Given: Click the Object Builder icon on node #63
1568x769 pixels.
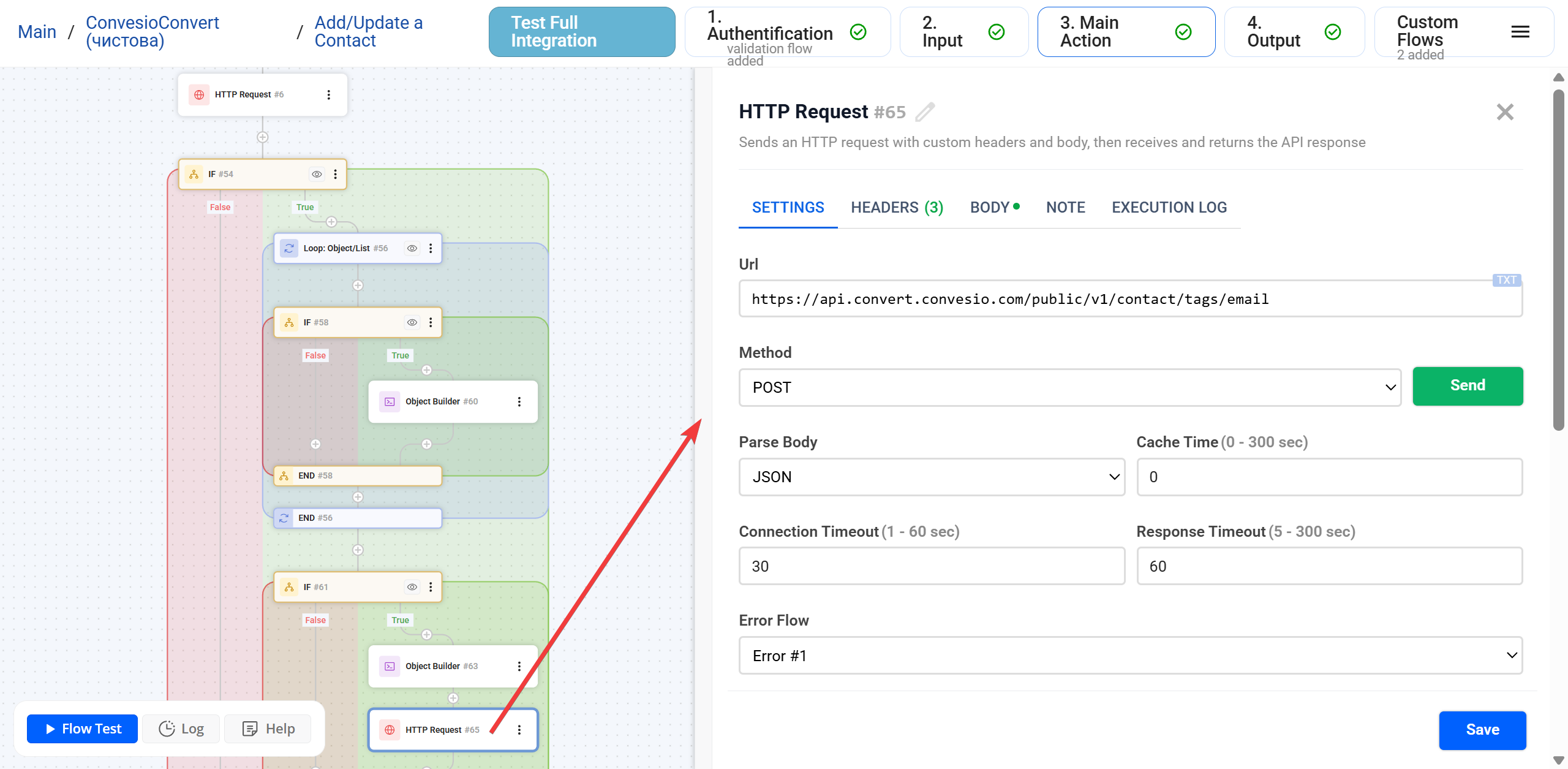Looking at the screenshot, I should click(390, 666).
